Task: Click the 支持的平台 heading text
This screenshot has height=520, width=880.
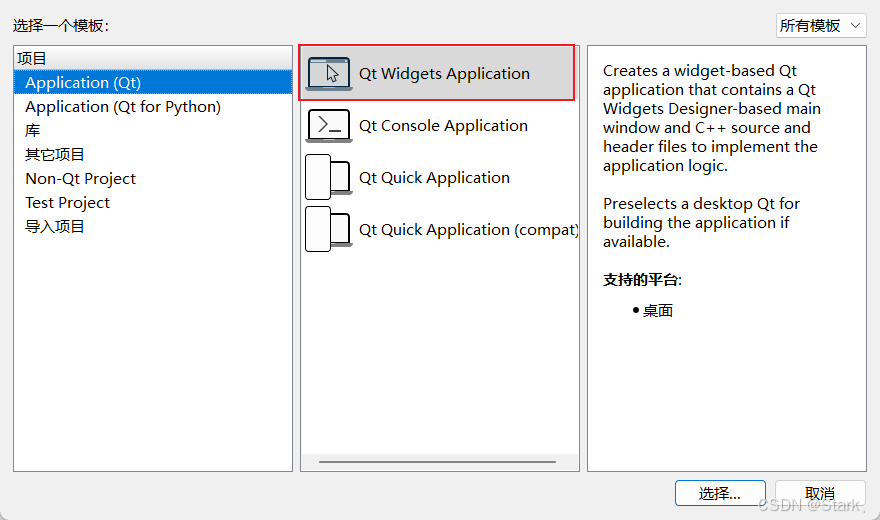Action: tap(642, 280)
